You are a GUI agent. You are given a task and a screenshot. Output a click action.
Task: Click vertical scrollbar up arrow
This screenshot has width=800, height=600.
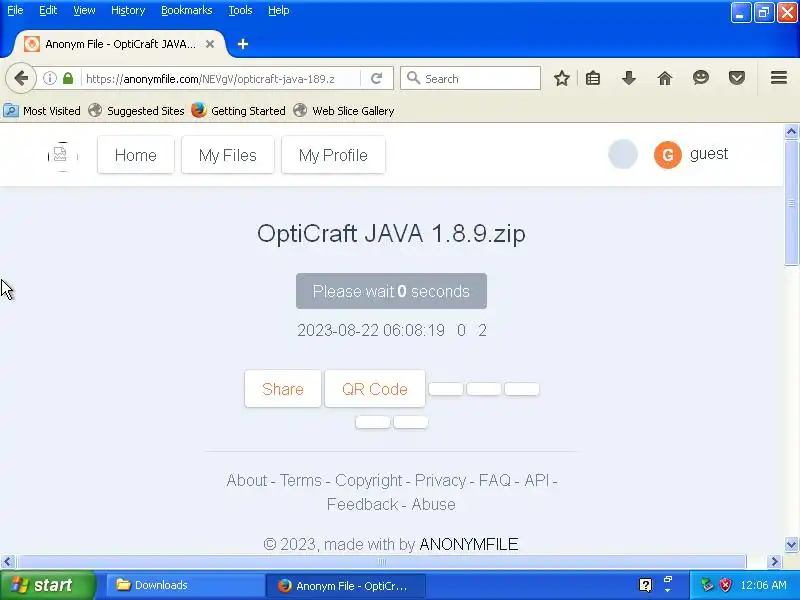click(791, 132)
